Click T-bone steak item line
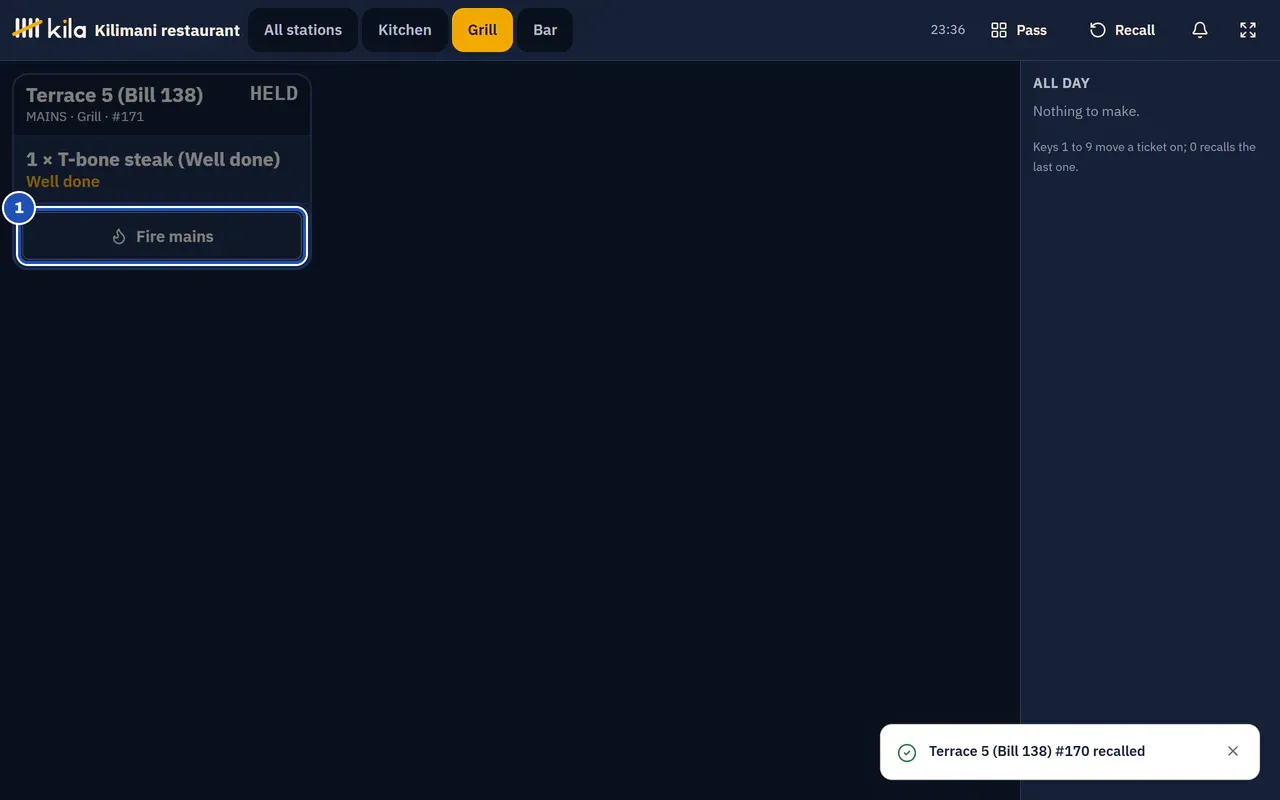Screen dimensions: 1280x800 click(153, 159)
